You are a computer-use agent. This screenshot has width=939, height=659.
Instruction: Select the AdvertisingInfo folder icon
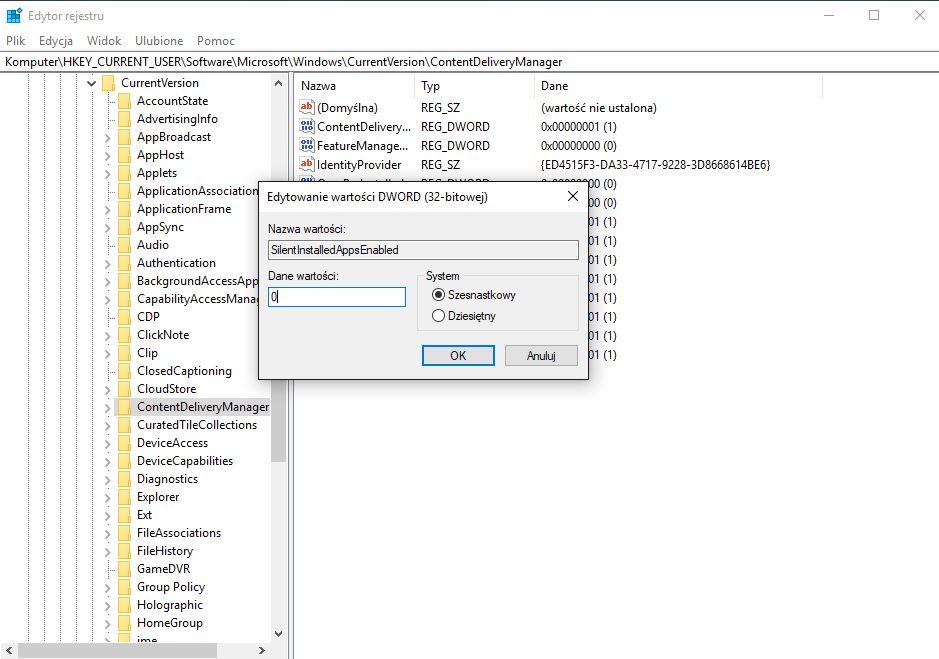(124, 119)
